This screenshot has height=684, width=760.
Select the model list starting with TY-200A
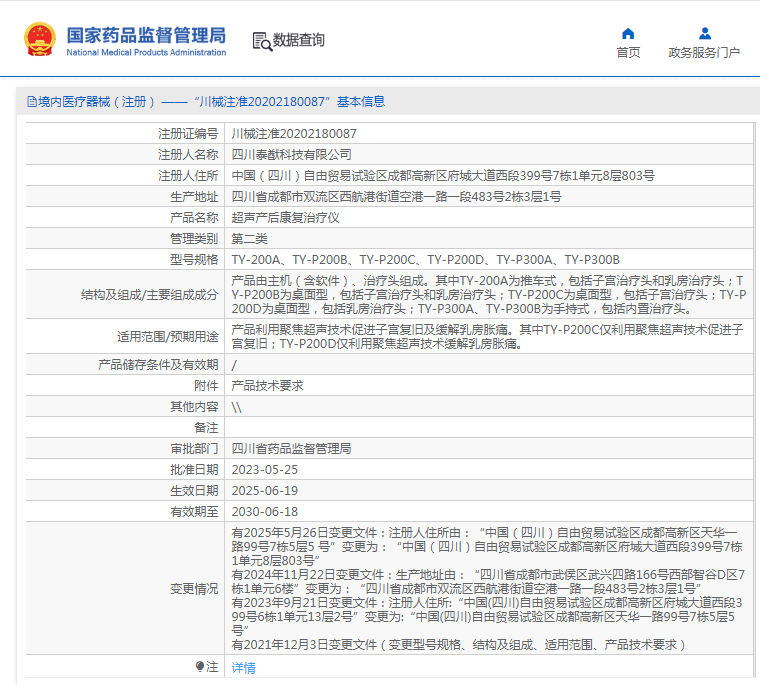coord(425,259)
